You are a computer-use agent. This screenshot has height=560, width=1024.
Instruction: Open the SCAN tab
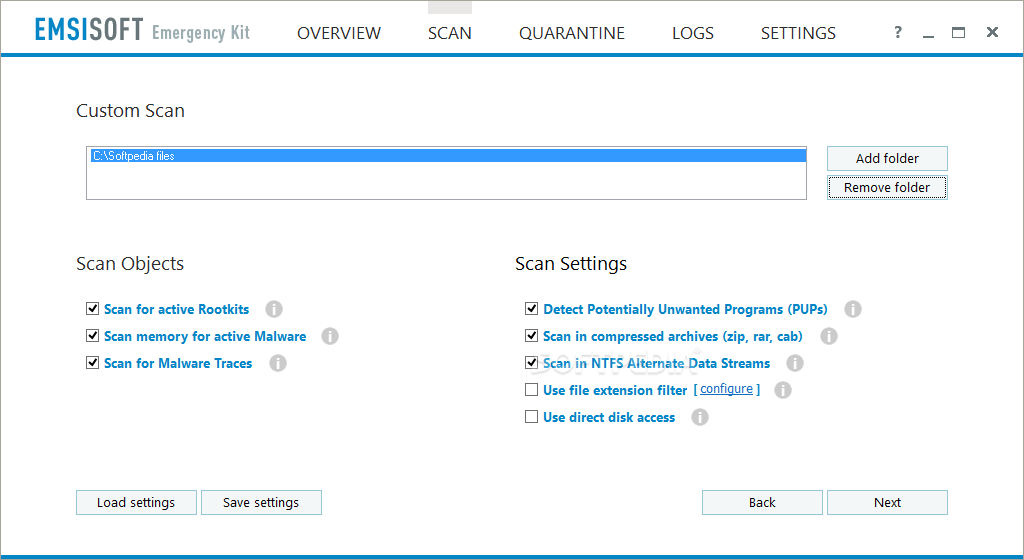tap(449, 33)
